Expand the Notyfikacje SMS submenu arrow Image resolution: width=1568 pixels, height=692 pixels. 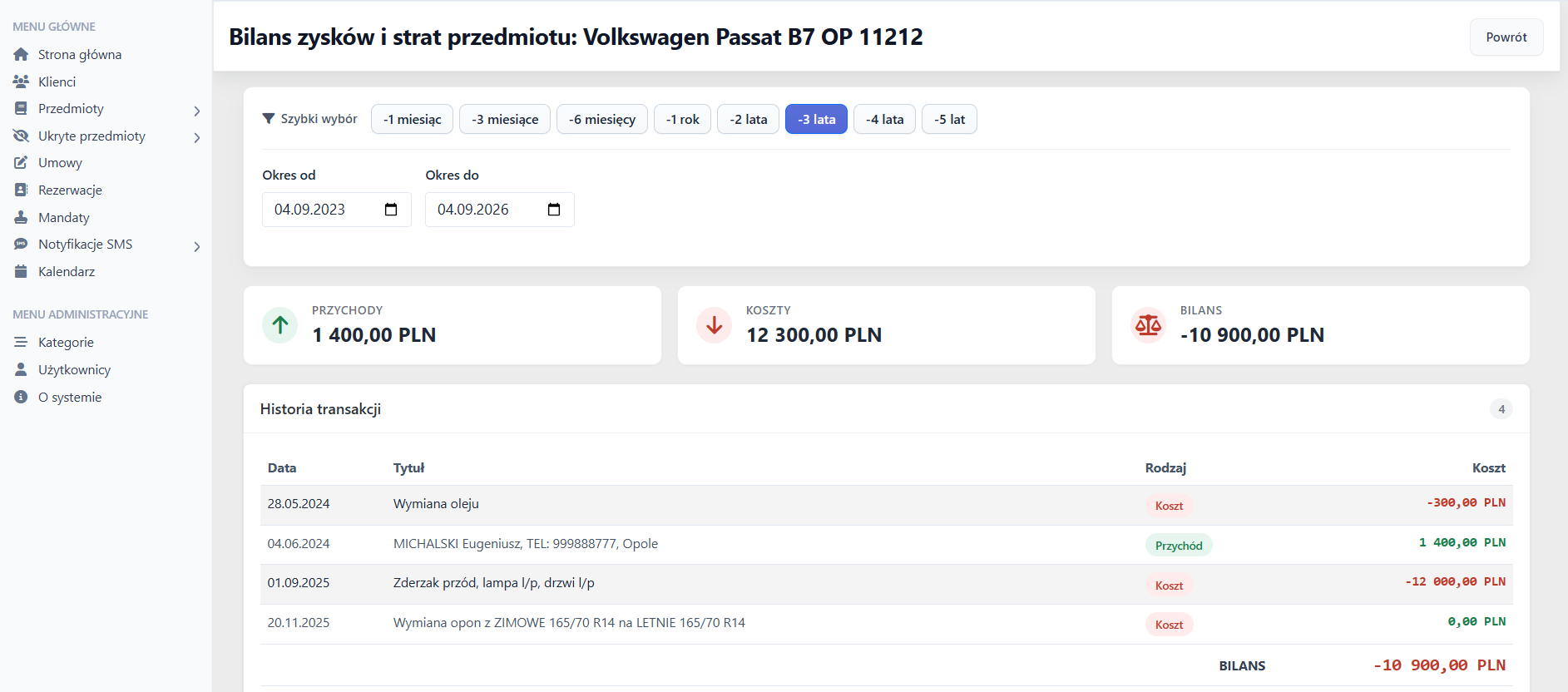point(196,246)
